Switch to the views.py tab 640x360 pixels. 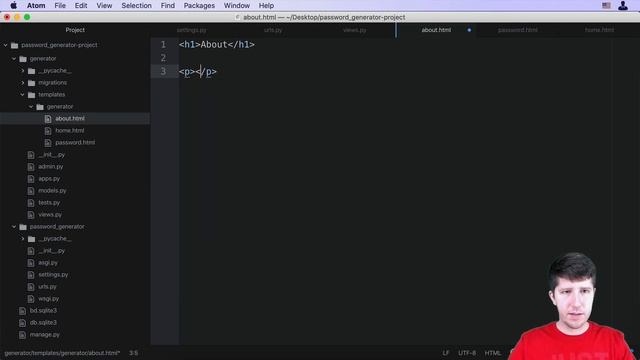pos(355,30)
